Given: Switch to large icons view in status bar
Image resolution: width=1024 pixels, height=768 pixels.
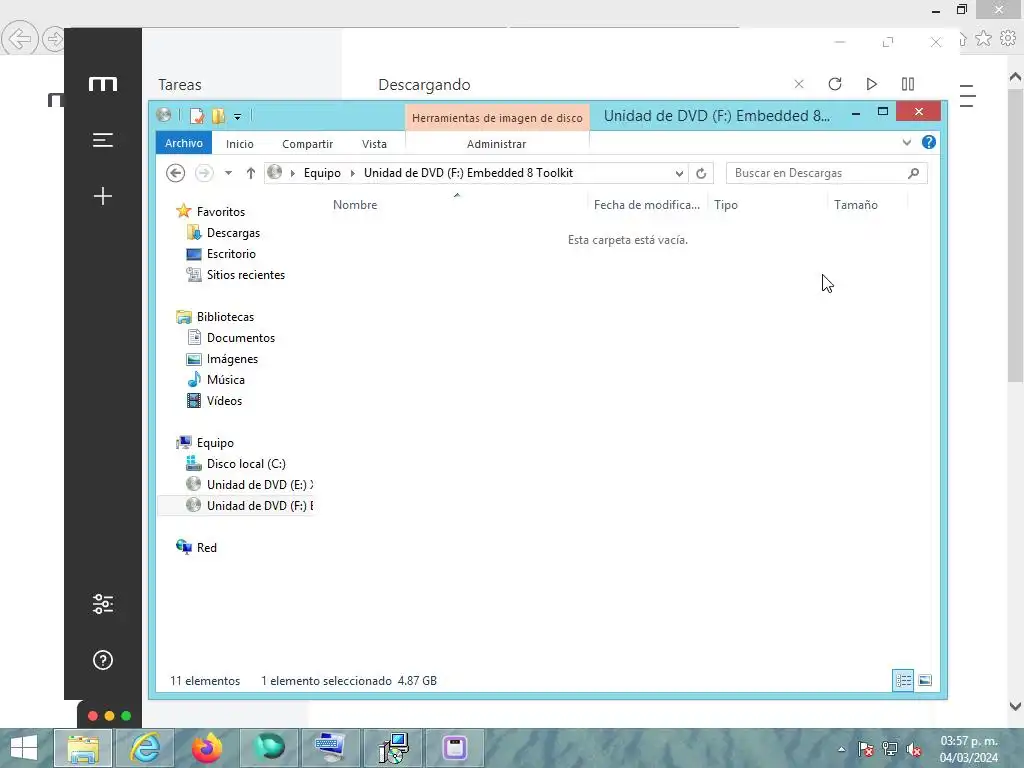Looking at the screenshot, I should [x=925, y=680].
